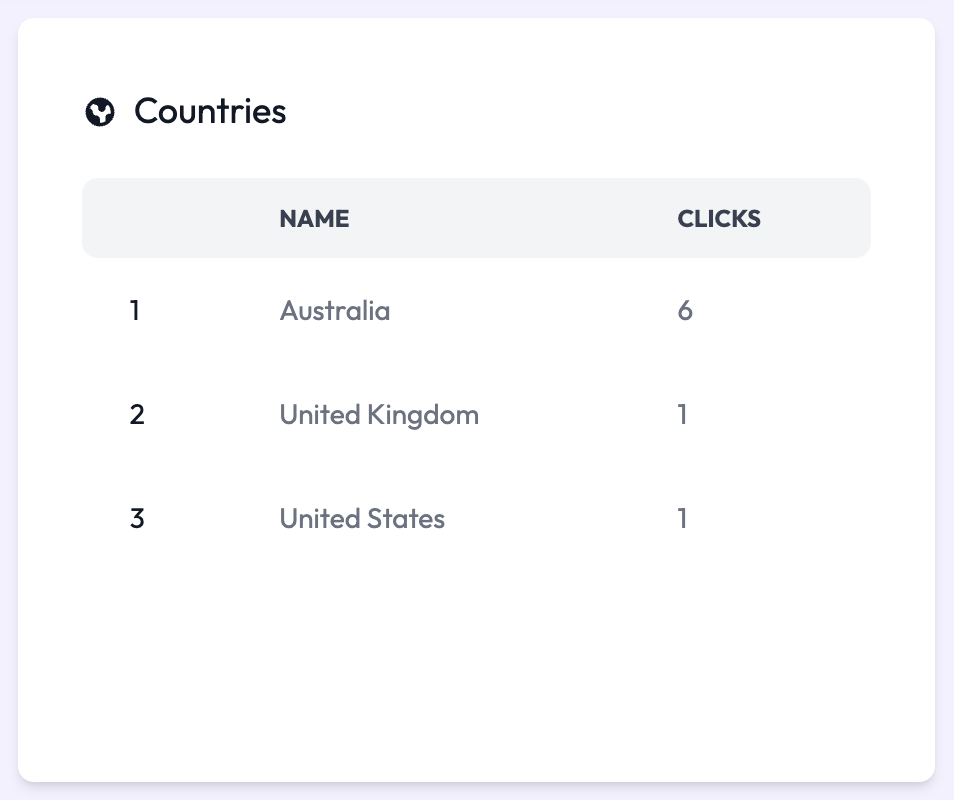
Task: Click the globe icon beside Countries
Action: 100,112
